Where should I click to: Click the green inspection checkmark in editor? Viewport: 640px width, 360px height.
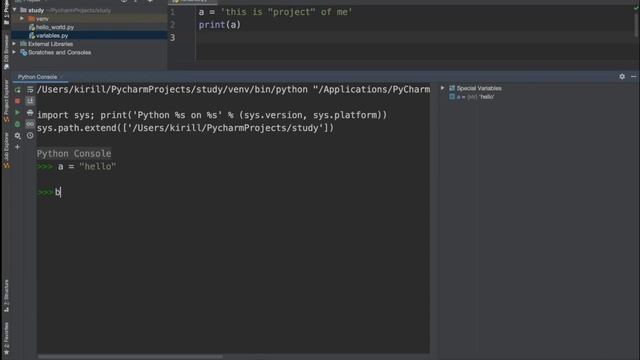[636, 7]
